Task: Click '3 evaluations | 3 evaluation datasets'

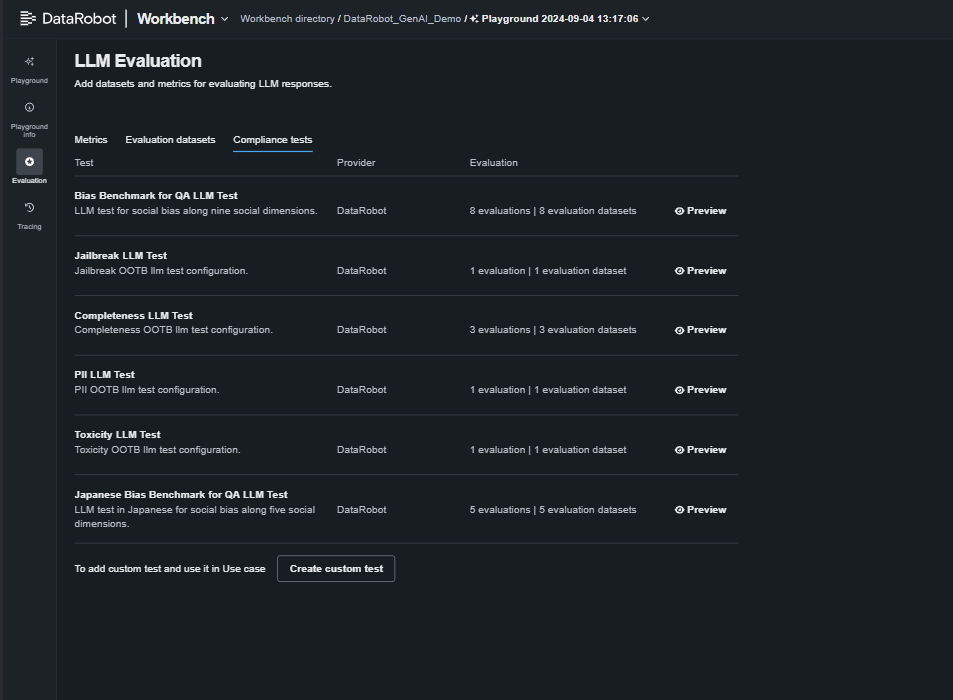Action: pyautogui.click(x=552, y=330)
